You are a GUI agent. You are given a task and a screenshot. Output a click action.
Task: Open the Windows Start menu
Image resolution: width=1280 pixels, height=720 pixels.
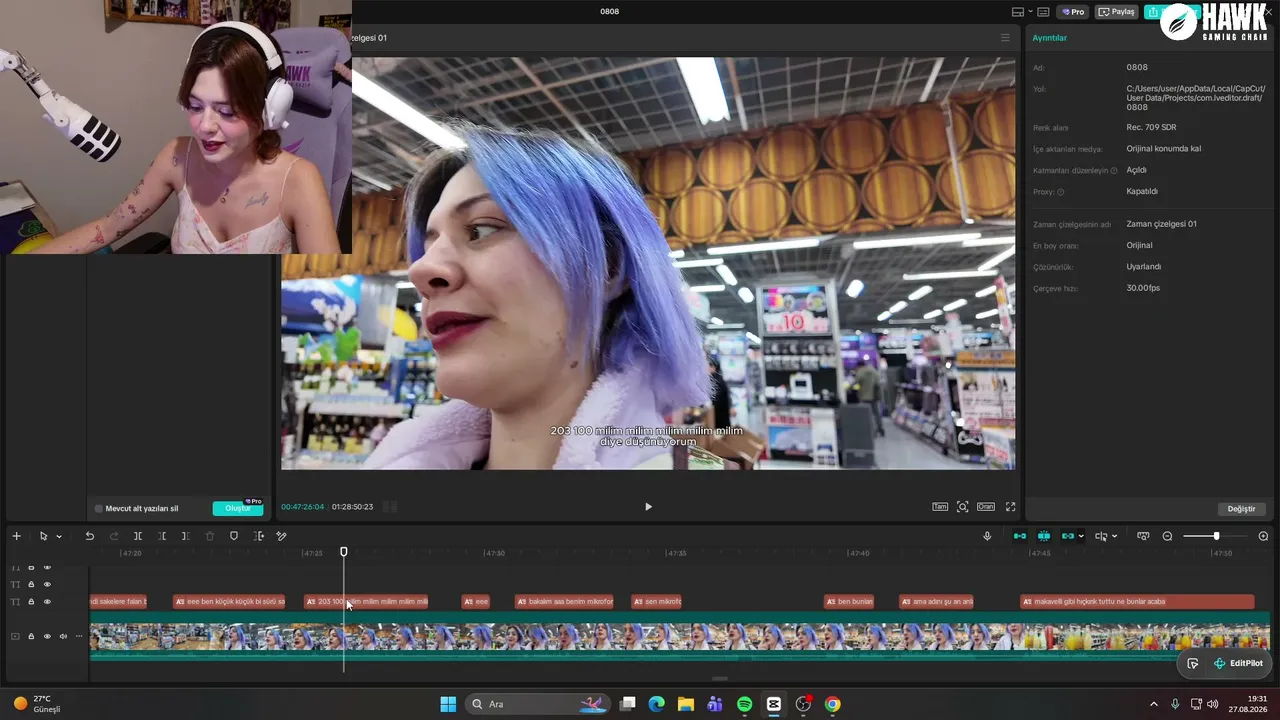point(448,704)
